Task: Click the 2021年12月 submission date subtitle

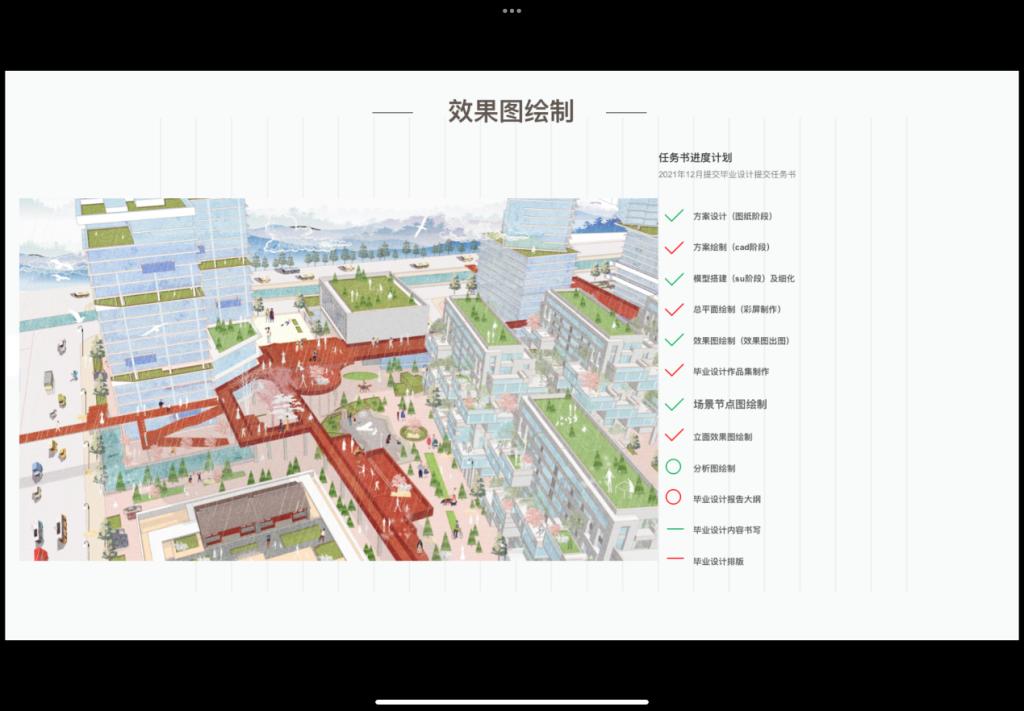Action: click(x=727, y=175)
